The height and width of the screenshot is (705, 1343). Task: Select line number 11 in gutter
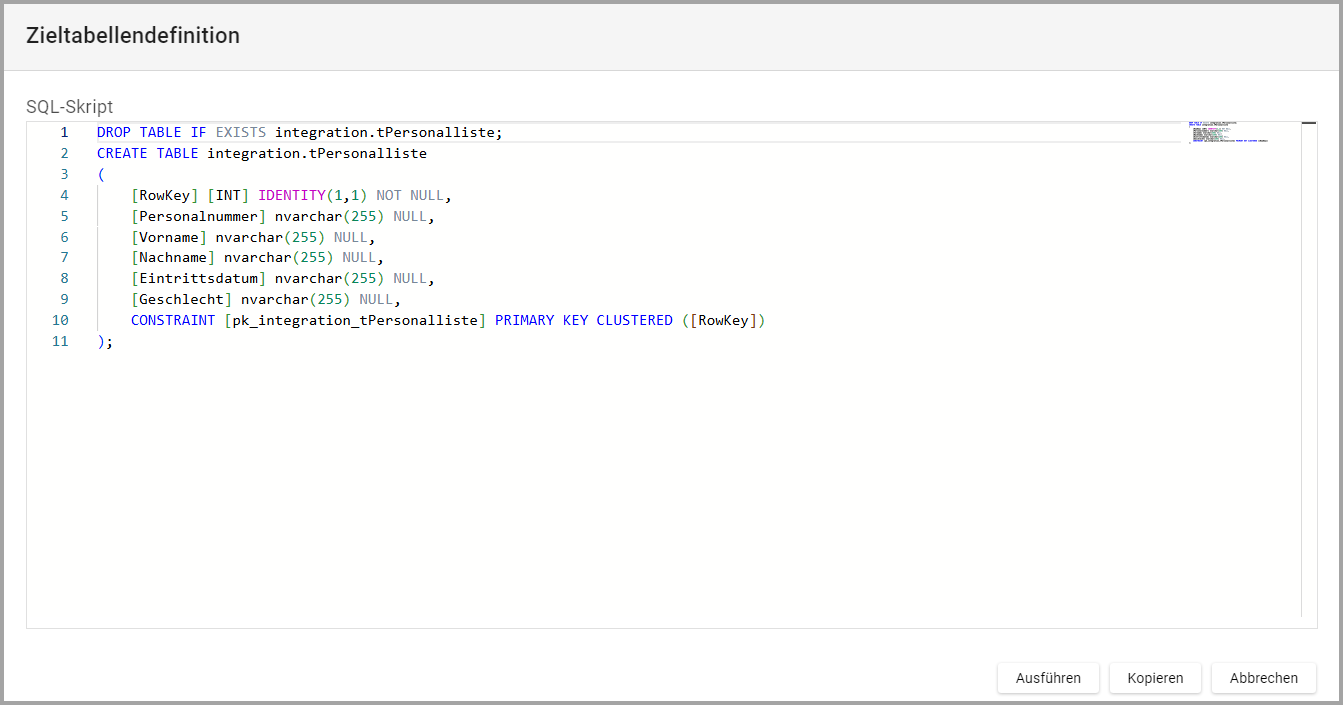pyautogui.click(x=60, y=341)
